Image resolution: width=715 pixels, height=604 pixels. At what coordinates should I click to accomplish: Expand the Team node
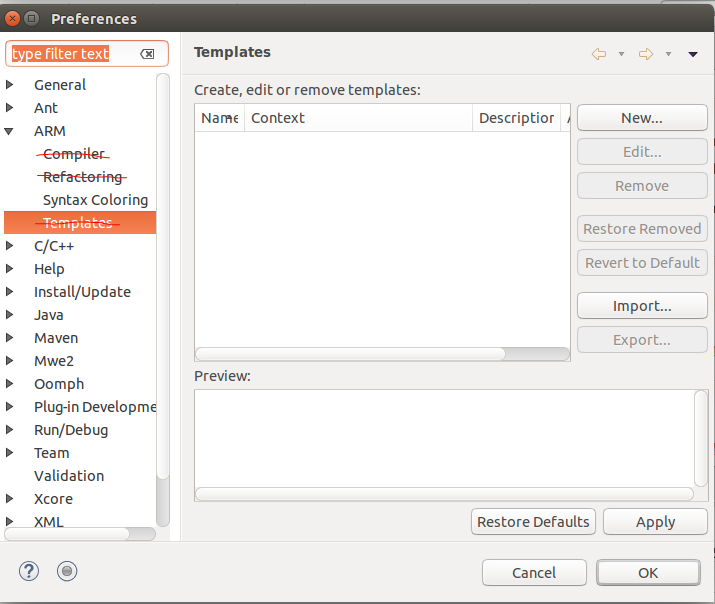tap(9, 453)
